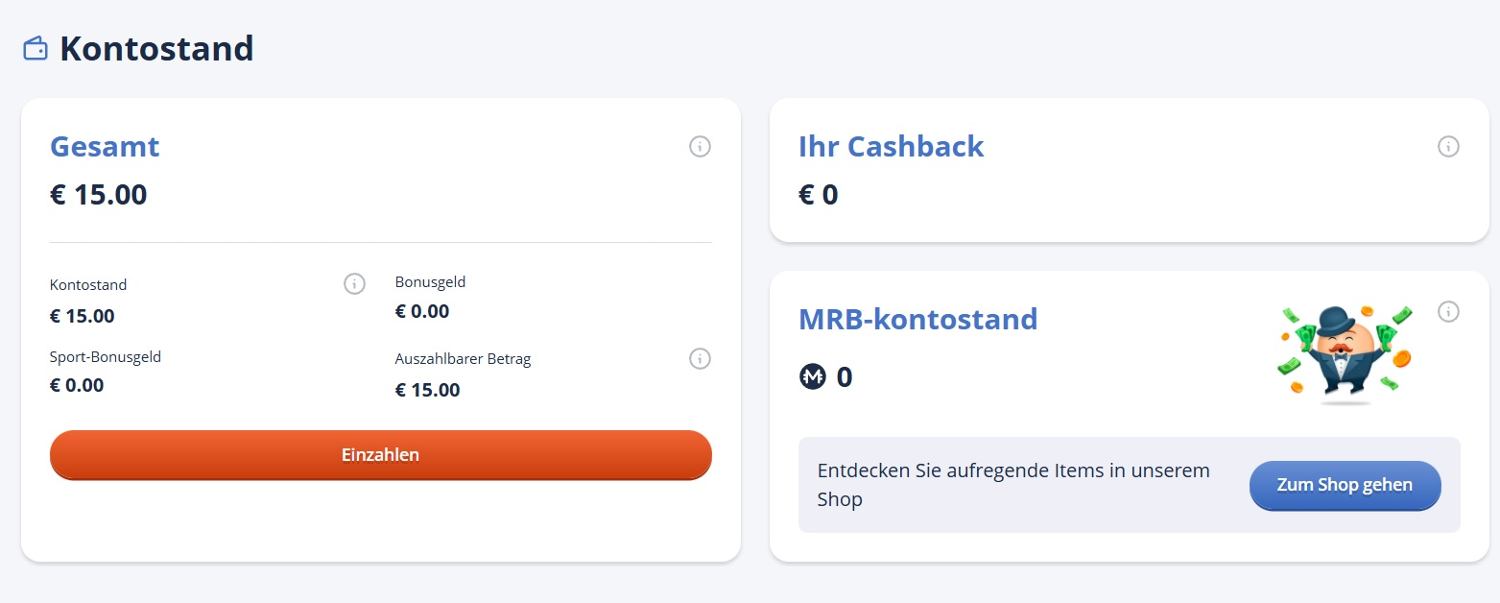Open info icon in Ihr Cashback card

[1448, 147]
